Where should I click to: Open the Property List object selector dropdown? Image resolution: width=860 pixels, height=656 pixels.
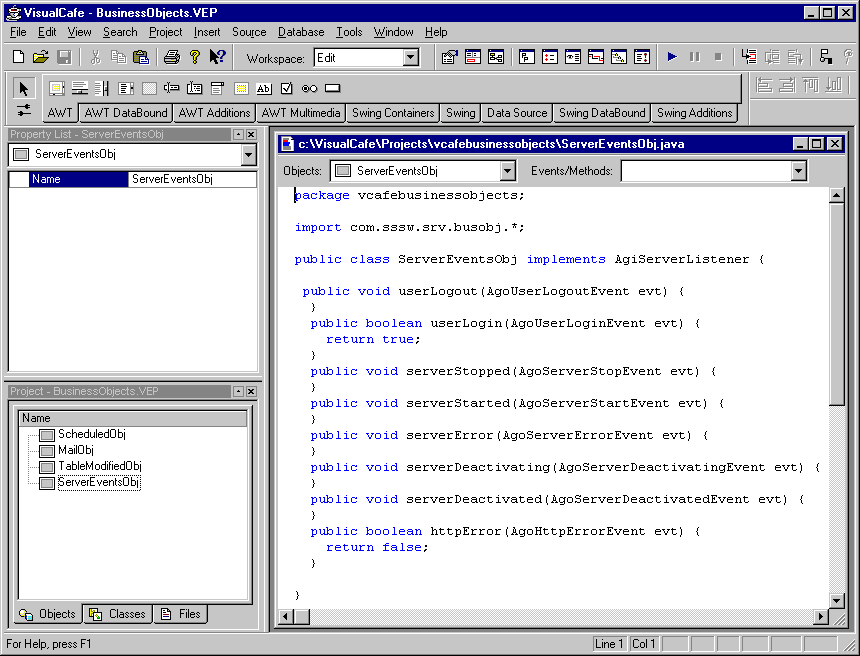click(248, 155)
